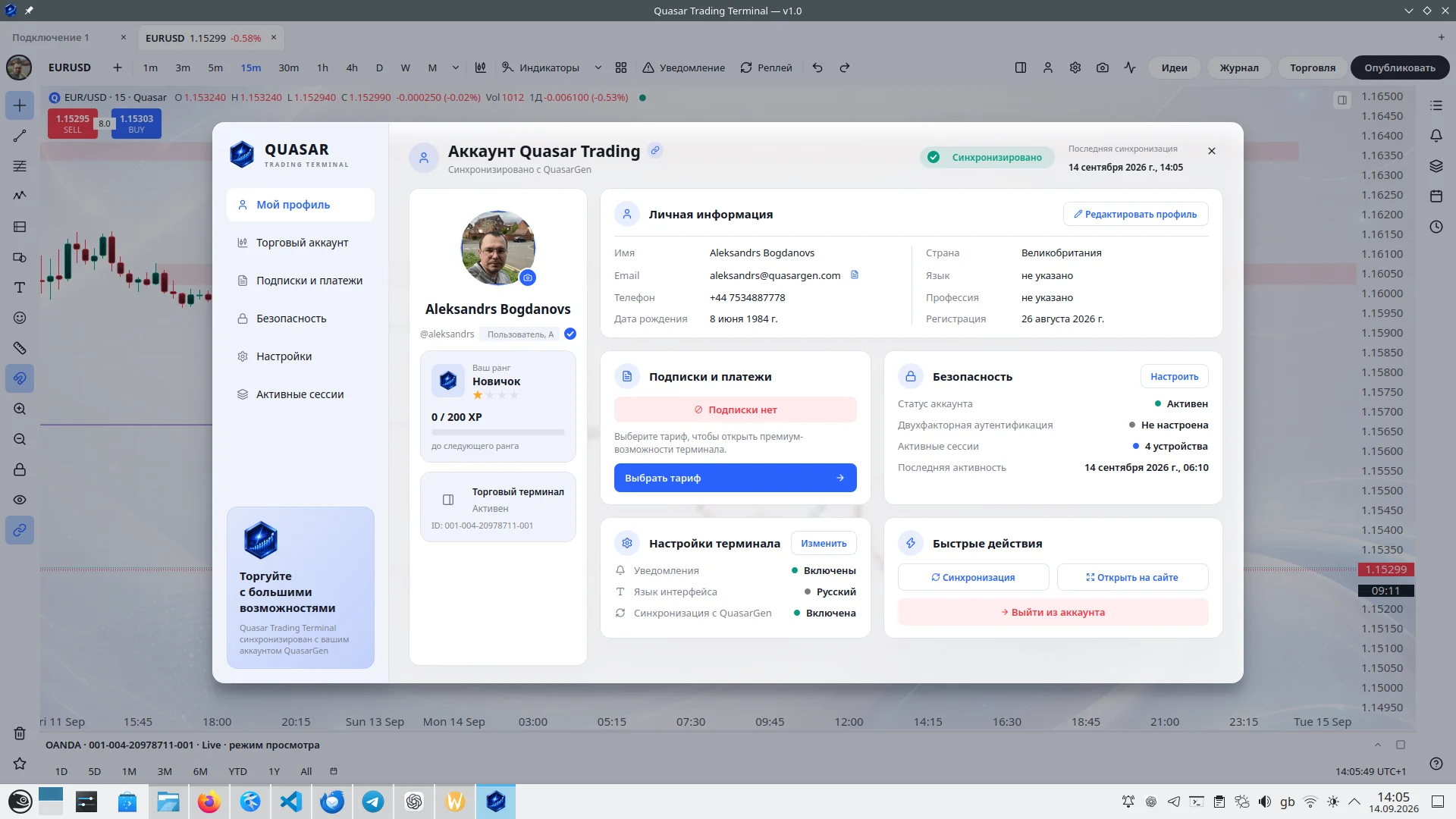1456x819 pixels.
Task: Click the zoom in magnifier in sidebar
Action: [x=20, y=409]
